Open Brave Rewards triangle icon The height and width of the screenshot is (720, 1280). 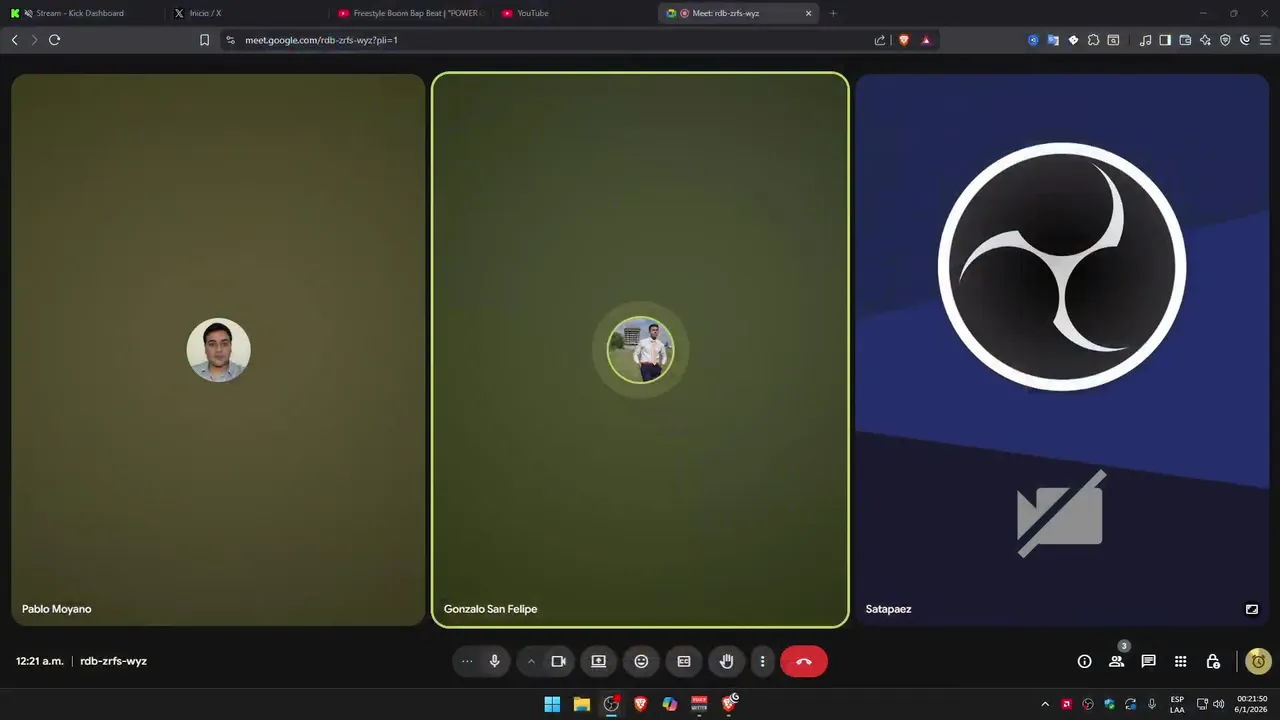(x=926, y=40)
